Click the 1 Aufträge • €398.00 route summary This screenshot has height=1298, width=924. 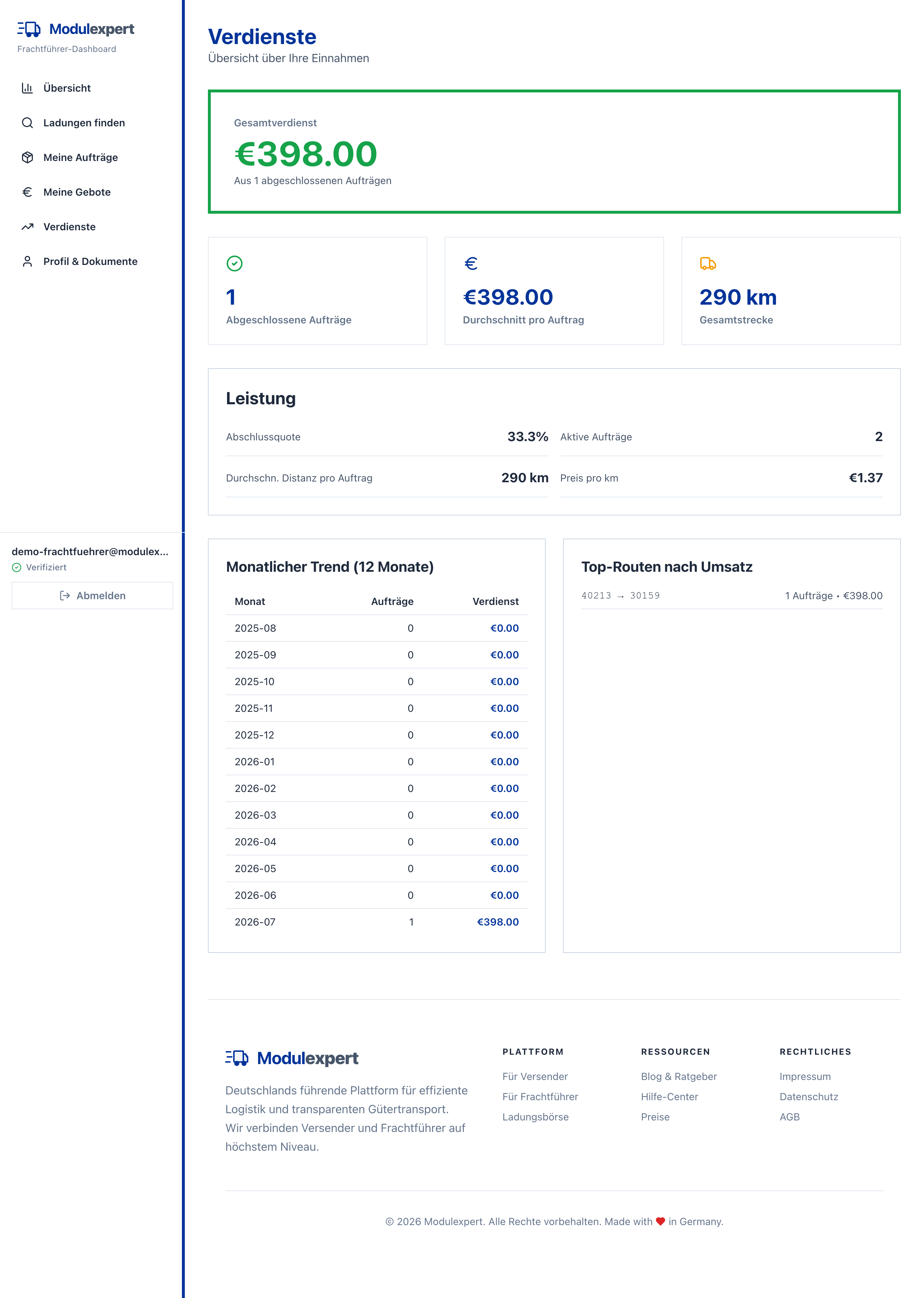(x=833, y=596)
